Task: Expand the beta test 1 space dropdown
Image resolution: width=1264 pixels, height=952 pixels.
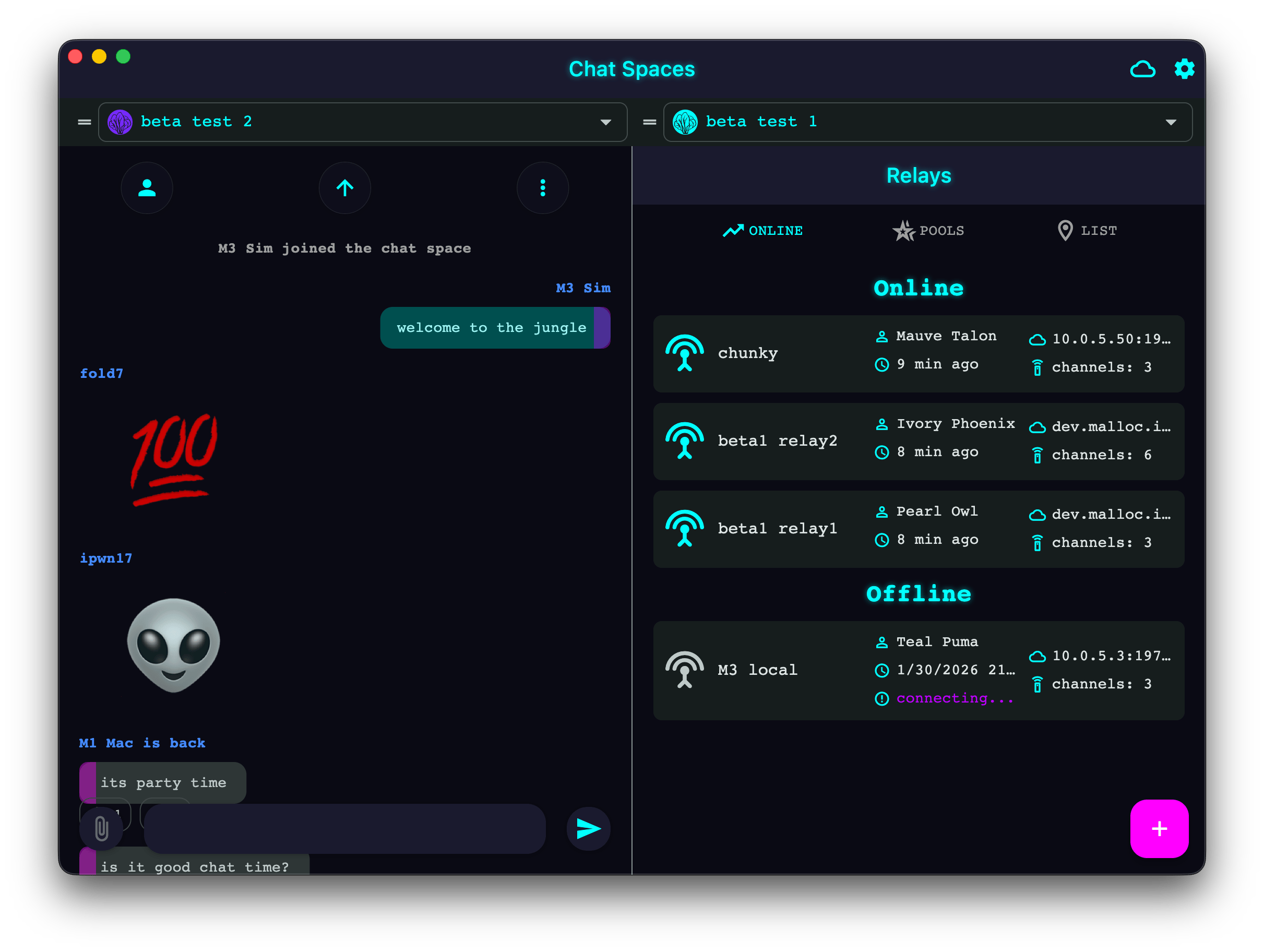Action: (1171, 122)
